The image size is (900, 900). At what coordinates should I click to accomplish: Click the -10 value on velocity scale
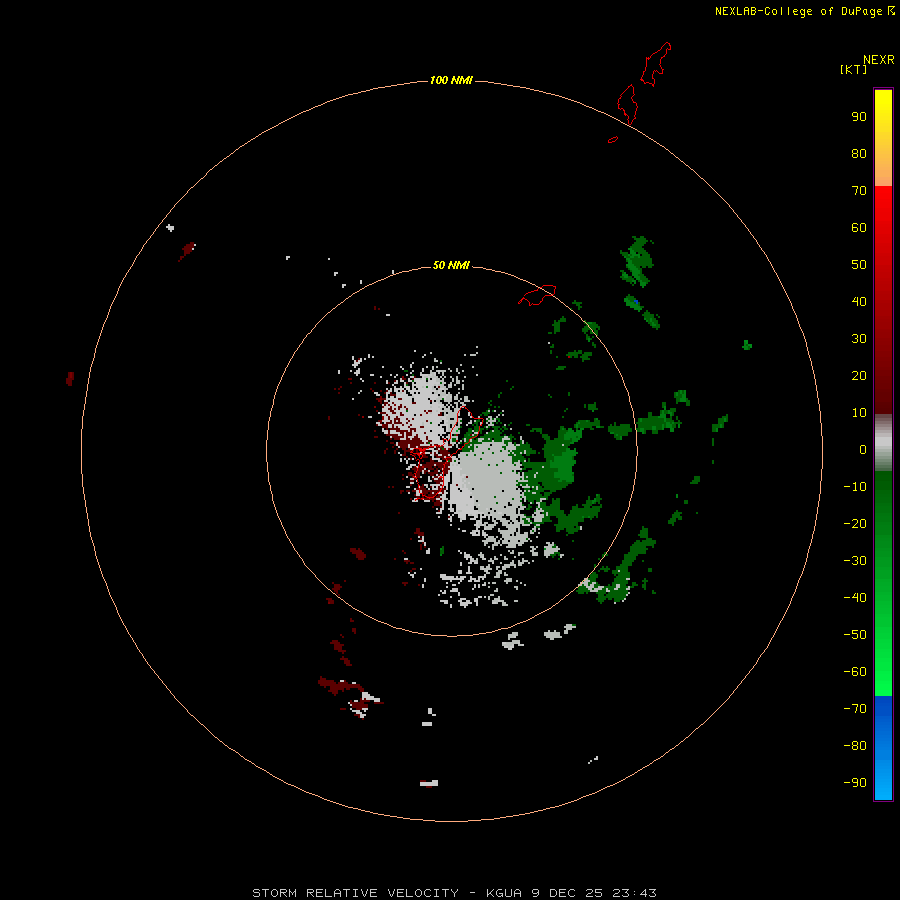[x=855, y=487]
